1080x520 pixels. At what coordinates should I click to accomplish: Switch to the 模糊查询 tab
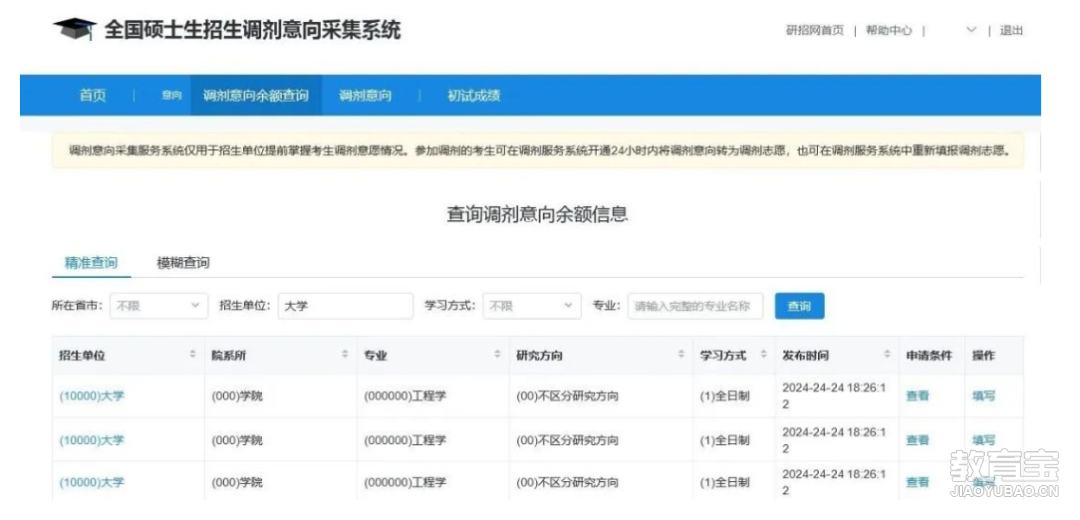tap(183, 263)
